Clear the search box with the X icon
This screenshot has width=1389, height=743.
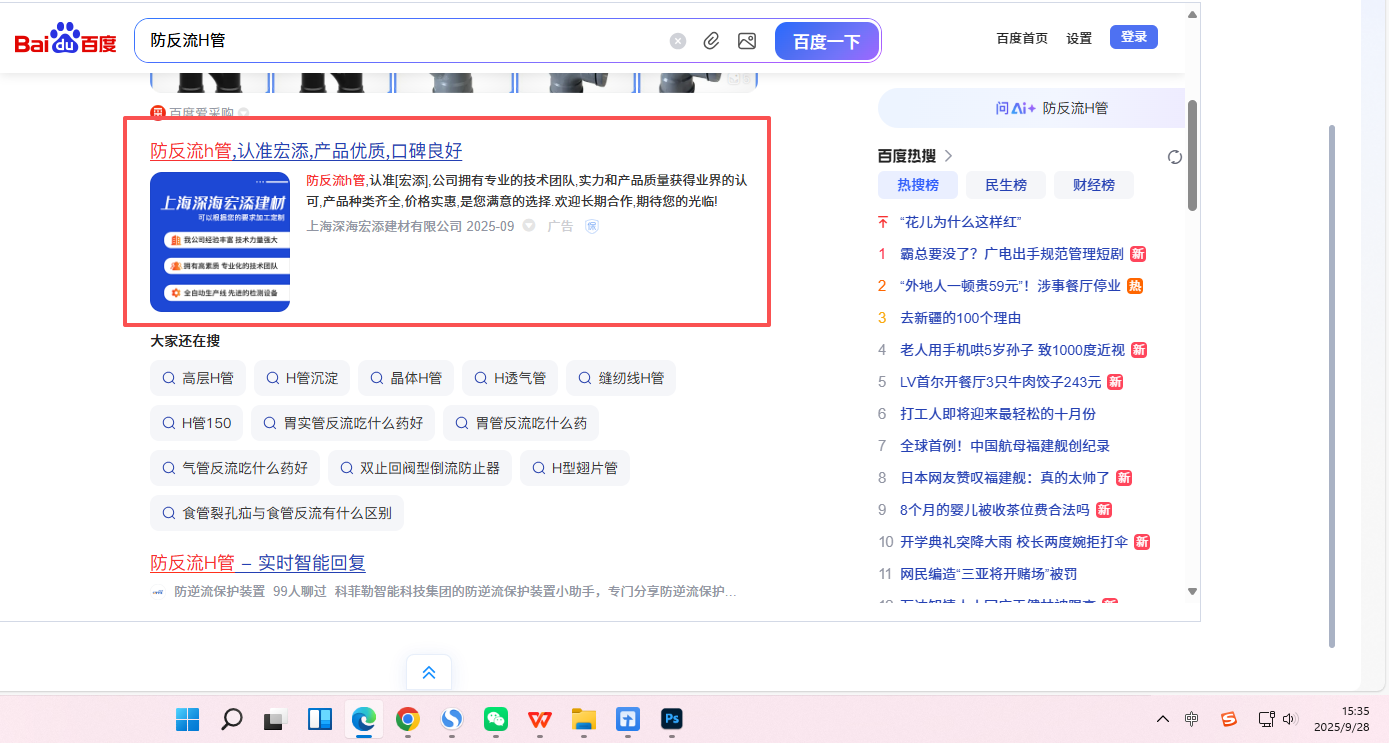[678, 41]
